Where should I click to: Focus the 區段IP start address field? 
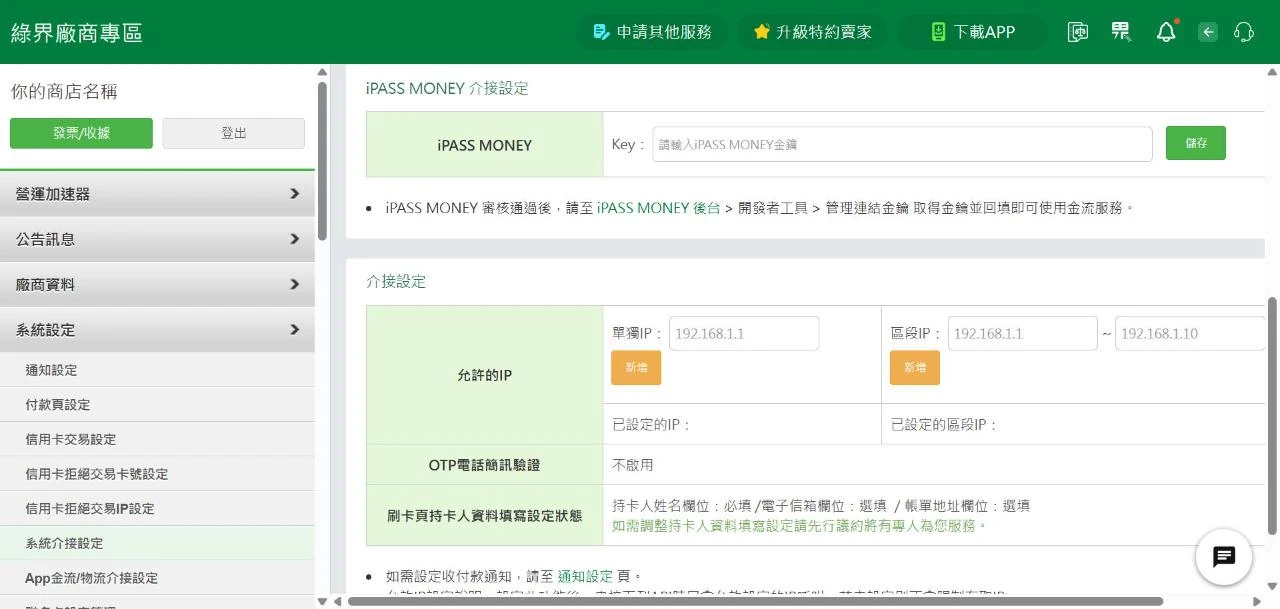1022,333
